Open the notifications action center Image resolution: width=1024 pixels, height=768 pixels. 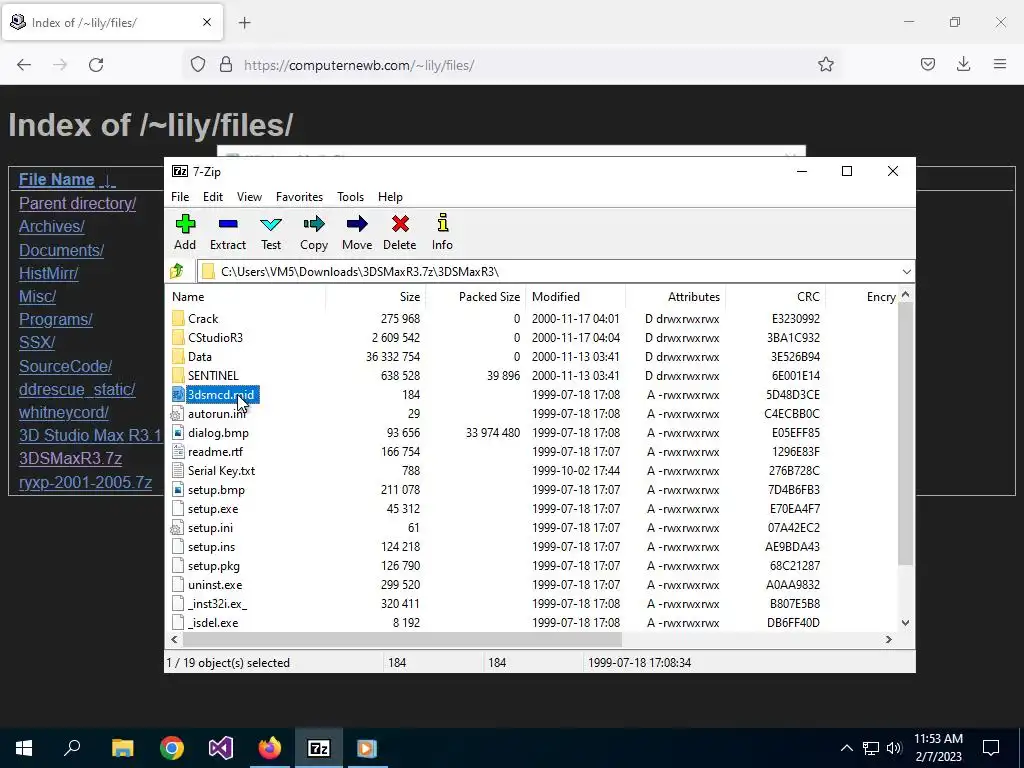(991, 748)
